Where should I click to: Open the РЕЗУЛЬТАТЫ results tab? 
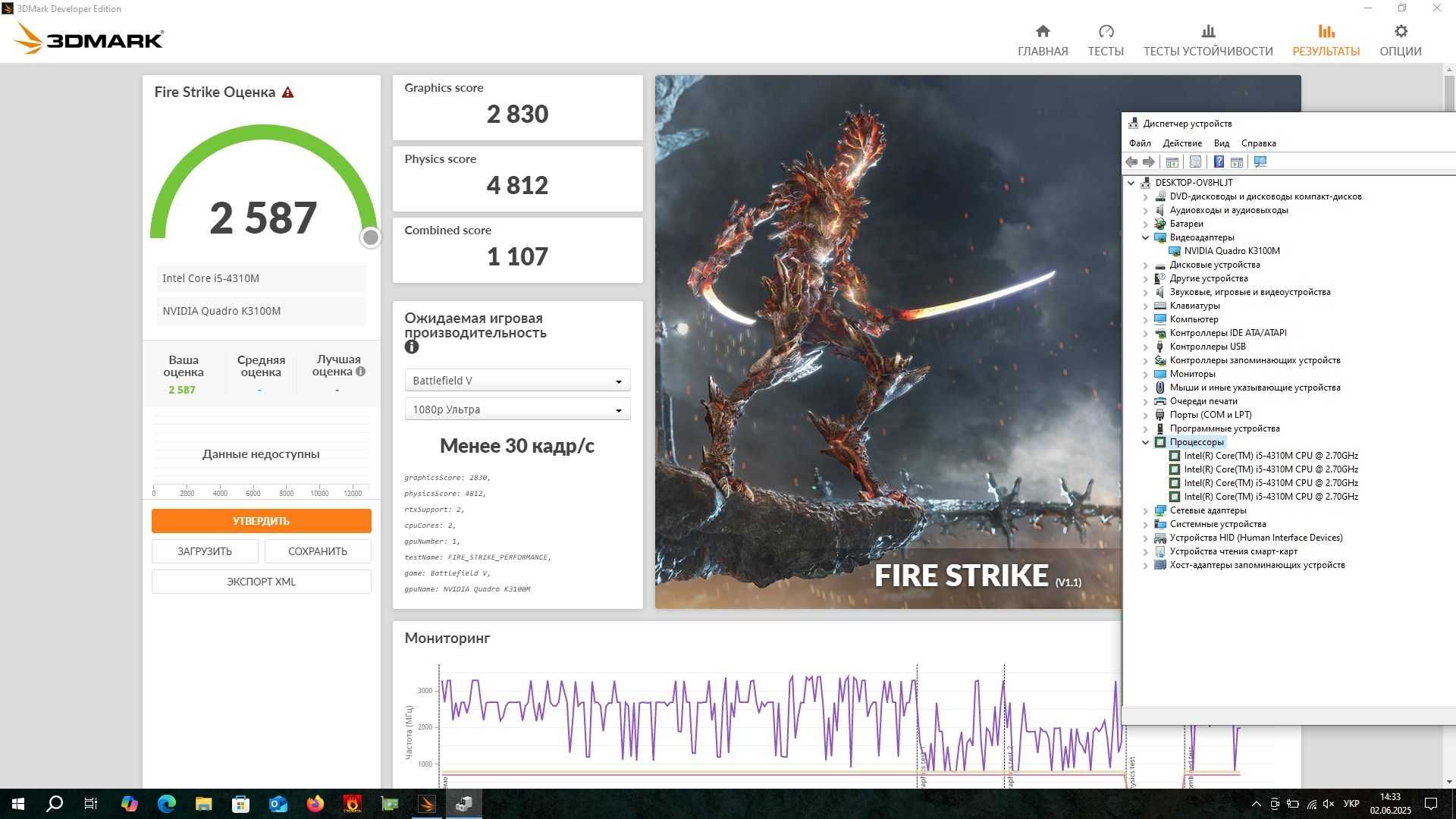[1326, 40]
